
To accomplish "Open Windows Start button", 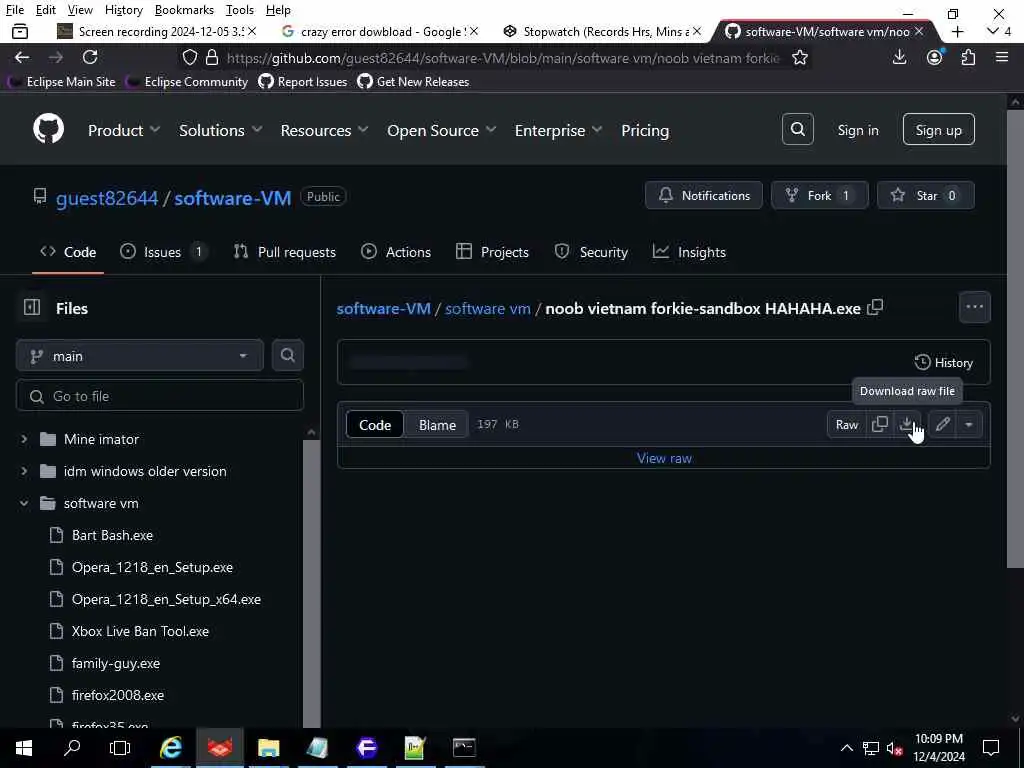I will (24, 748).
